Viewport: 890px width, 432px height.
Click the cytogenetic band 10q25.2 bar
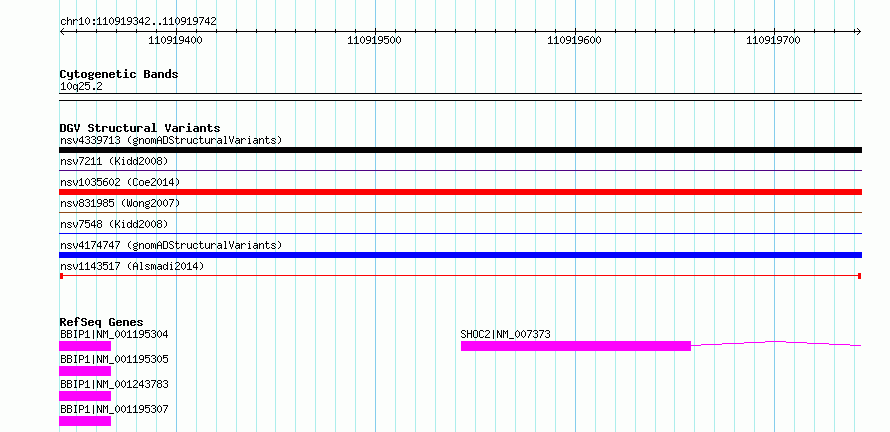click(460, 97)
